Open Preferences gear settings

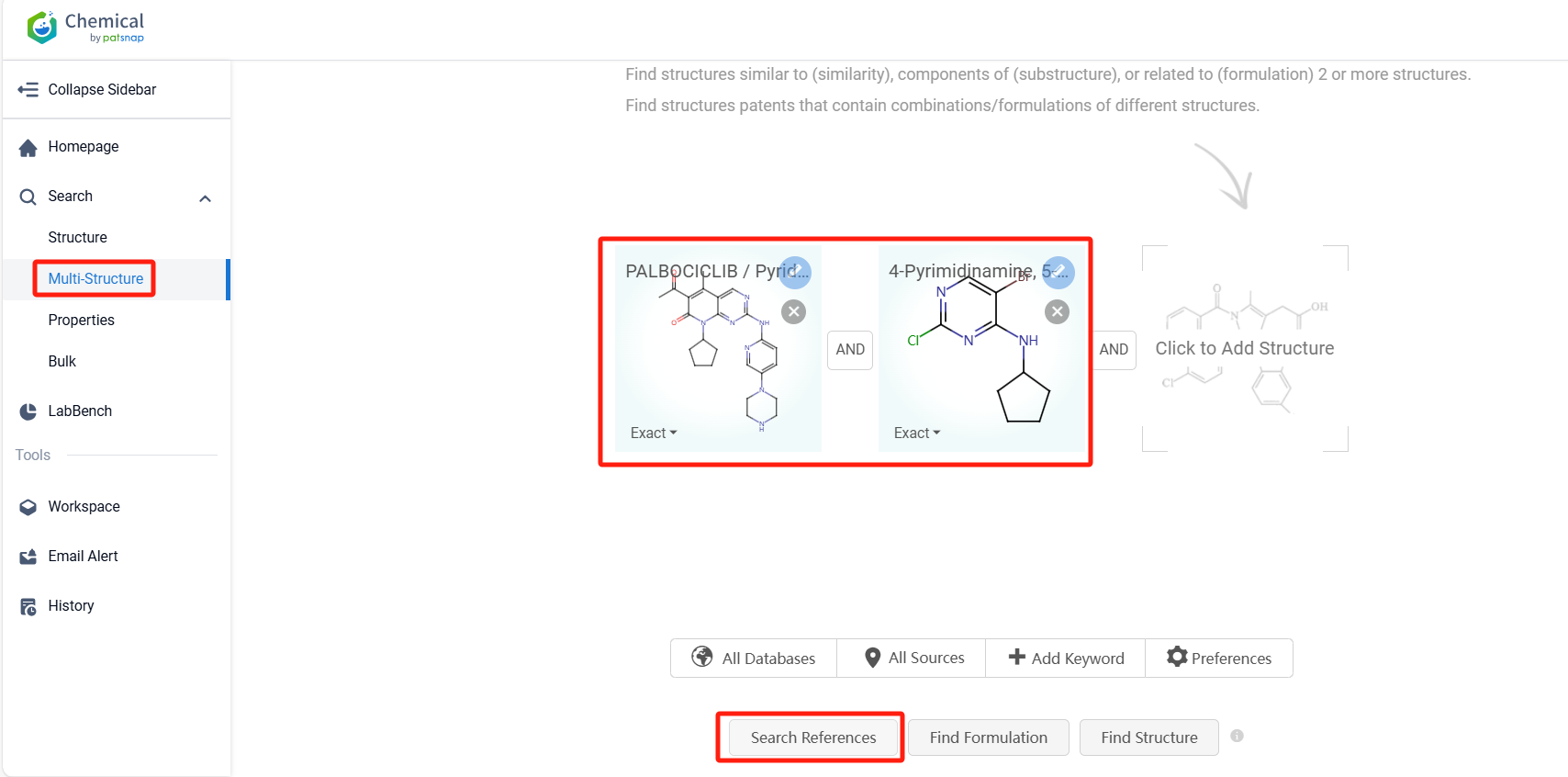[x=1218, y=659]
